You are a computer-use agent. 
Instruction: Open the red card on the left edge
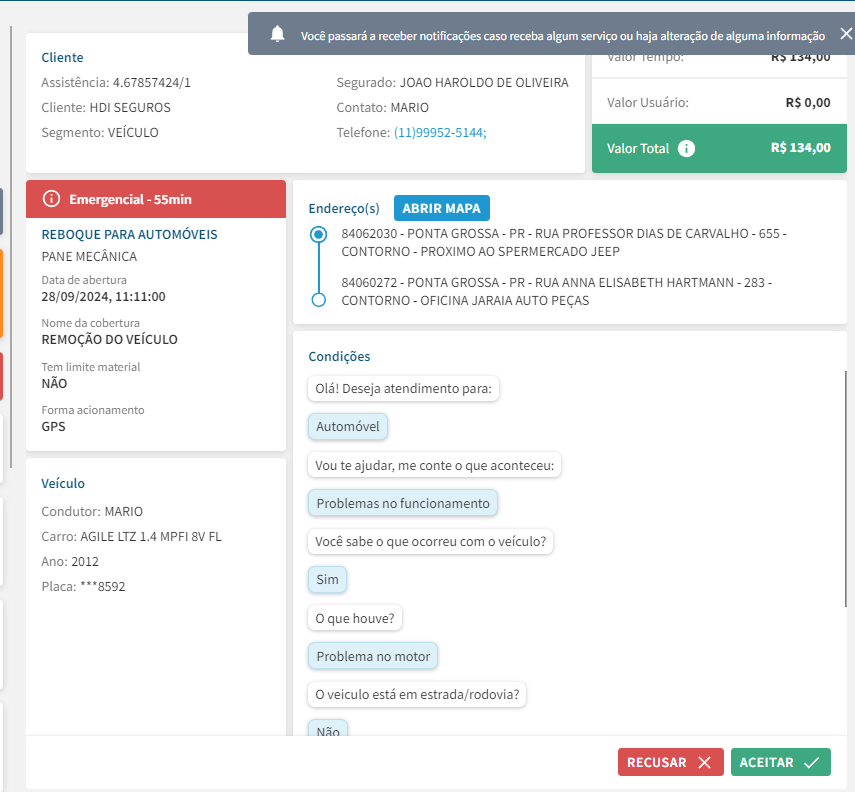click(x=1, y=376)
